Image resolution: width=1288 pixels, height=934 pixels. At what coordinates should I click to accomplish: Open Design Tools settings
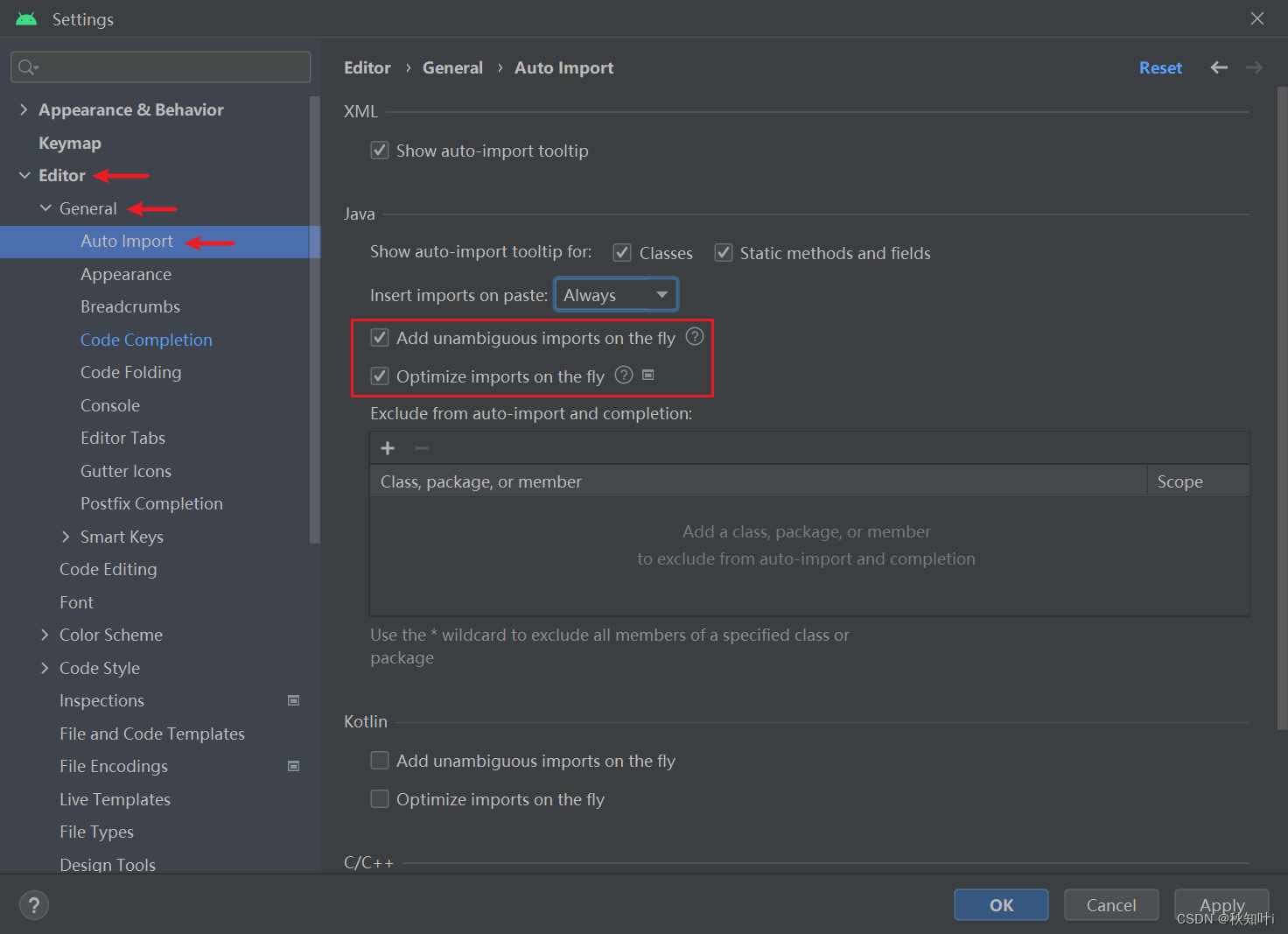pos(108,864)
